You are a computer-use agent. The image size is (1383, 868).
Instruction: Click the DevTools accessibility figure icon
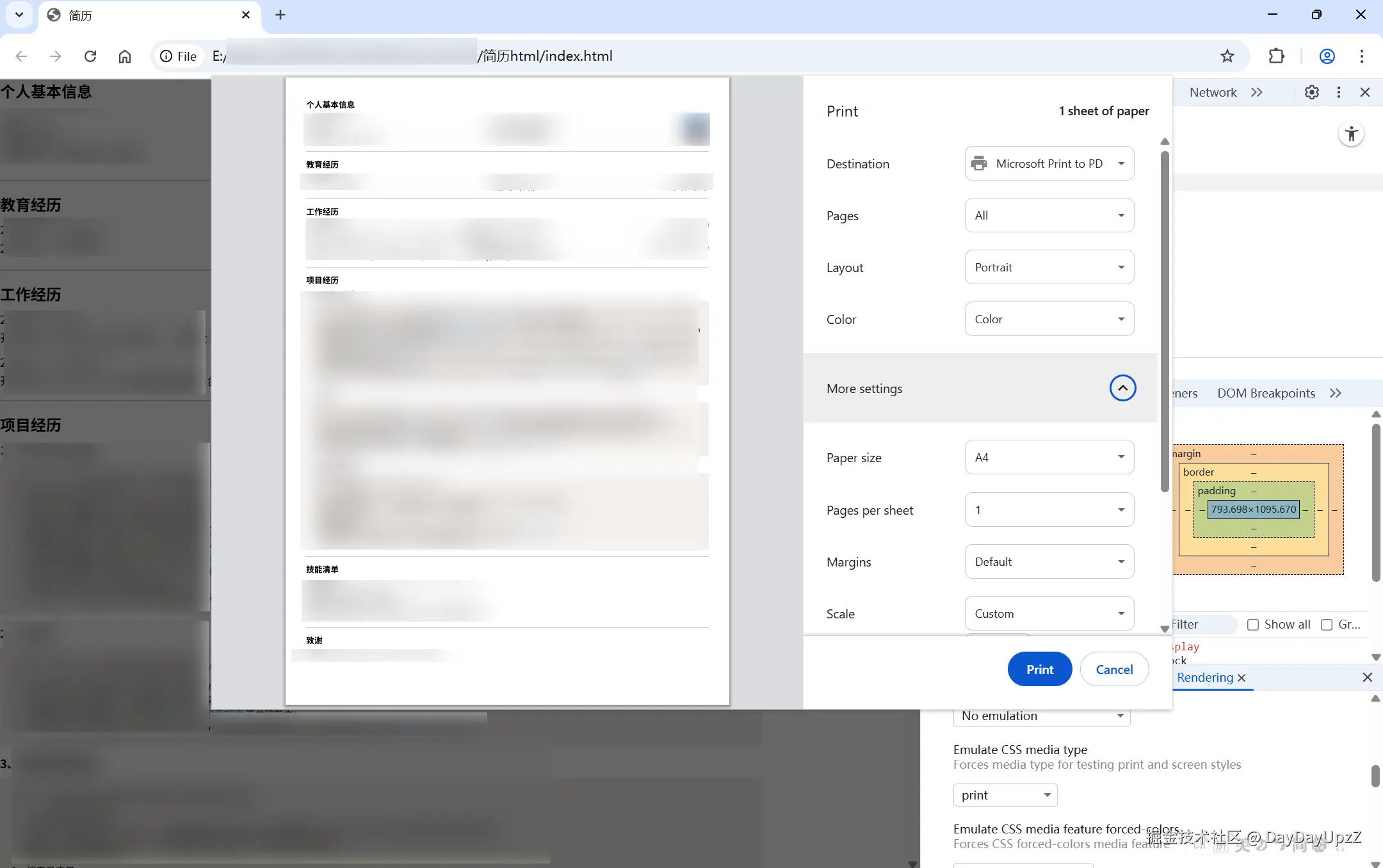point(1351,134)
